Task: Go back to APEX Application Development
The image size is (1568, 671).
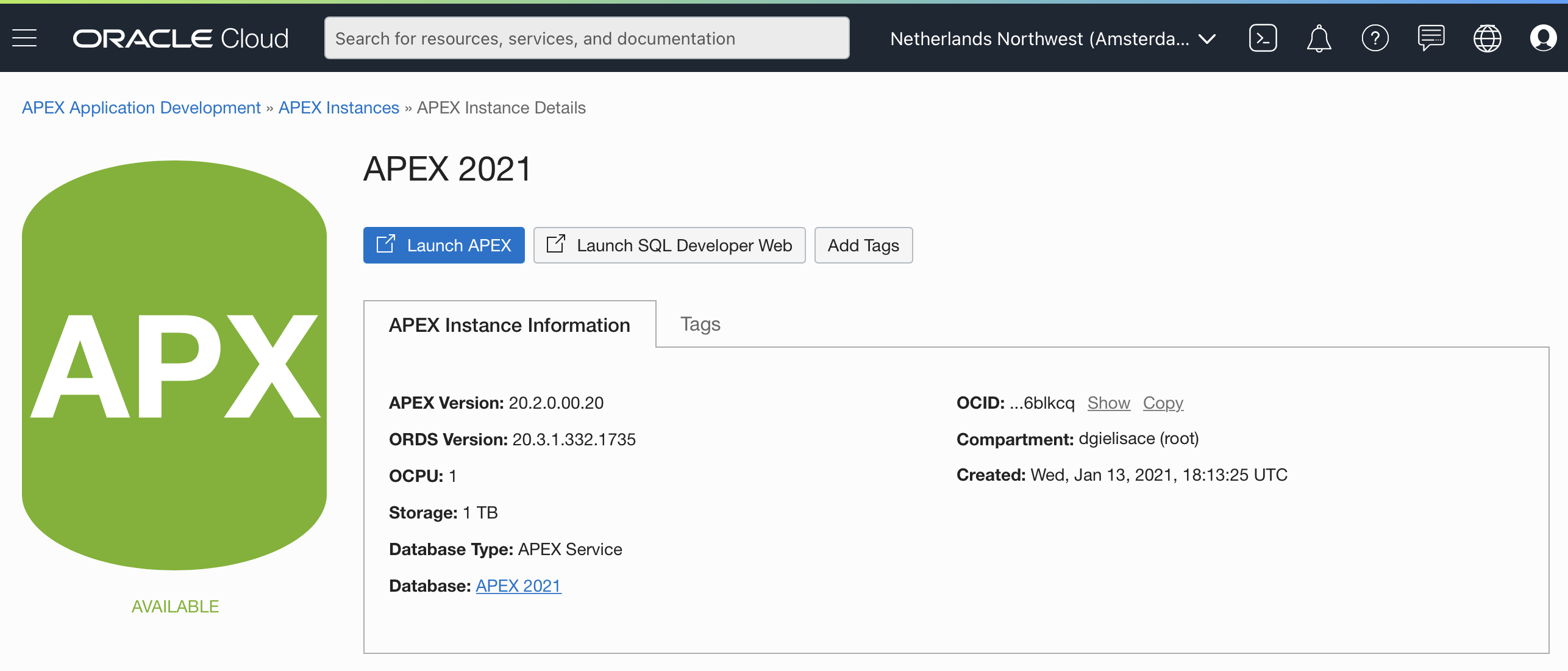Action: tap(141, 107)
